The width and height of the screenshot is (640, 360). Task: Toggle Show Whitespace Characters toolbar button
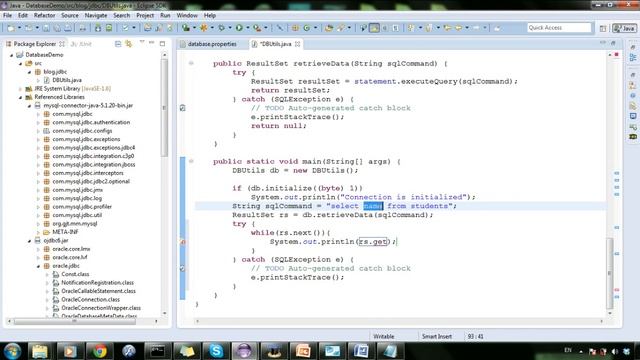[x=395, y=28]
